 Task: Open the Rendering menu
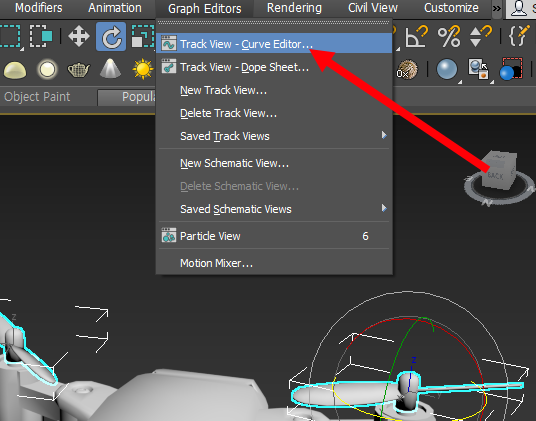(294, 8)
